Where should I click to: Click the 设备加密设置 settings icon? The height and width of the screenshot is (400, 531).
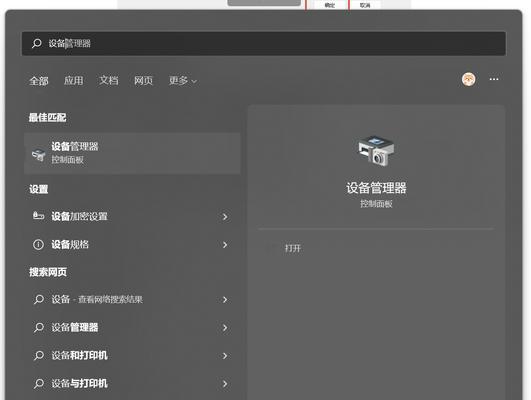[x=38, y=216]
